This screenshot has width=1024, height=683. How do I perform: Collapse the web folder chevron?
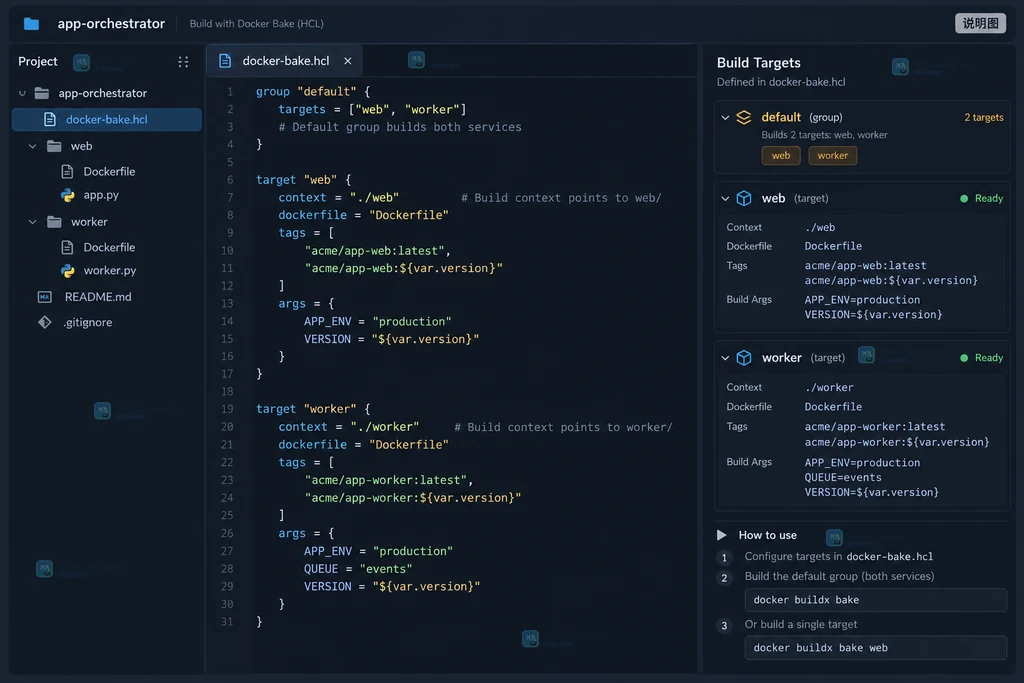33,146
